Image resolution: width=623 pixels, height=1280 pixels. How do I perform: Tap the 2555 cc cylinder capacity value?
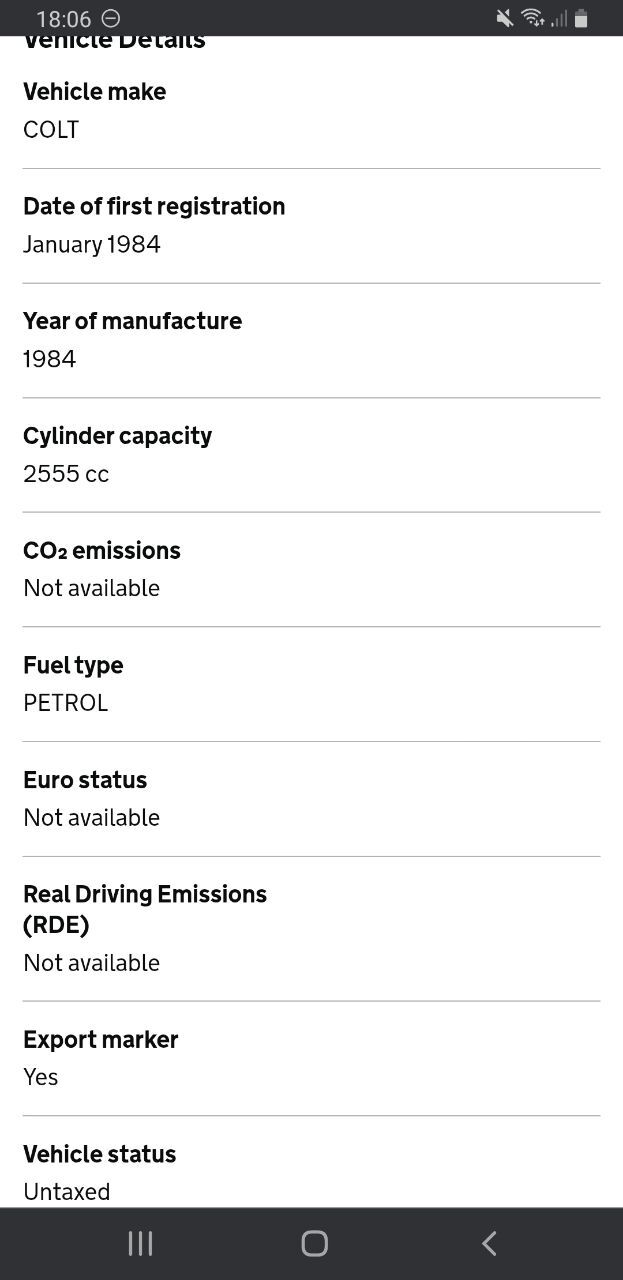pos(66,474)
